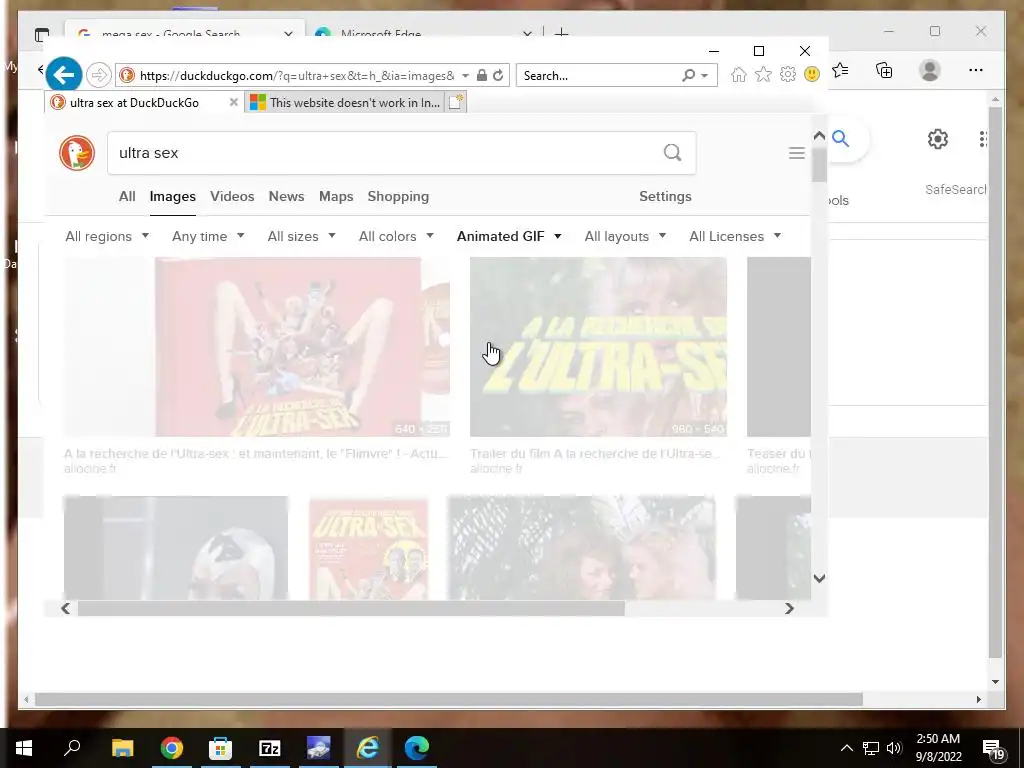Open the Internet Explorer tools gear
Viewport: 1024px width, 768px height.
click(x=788, y=74)
